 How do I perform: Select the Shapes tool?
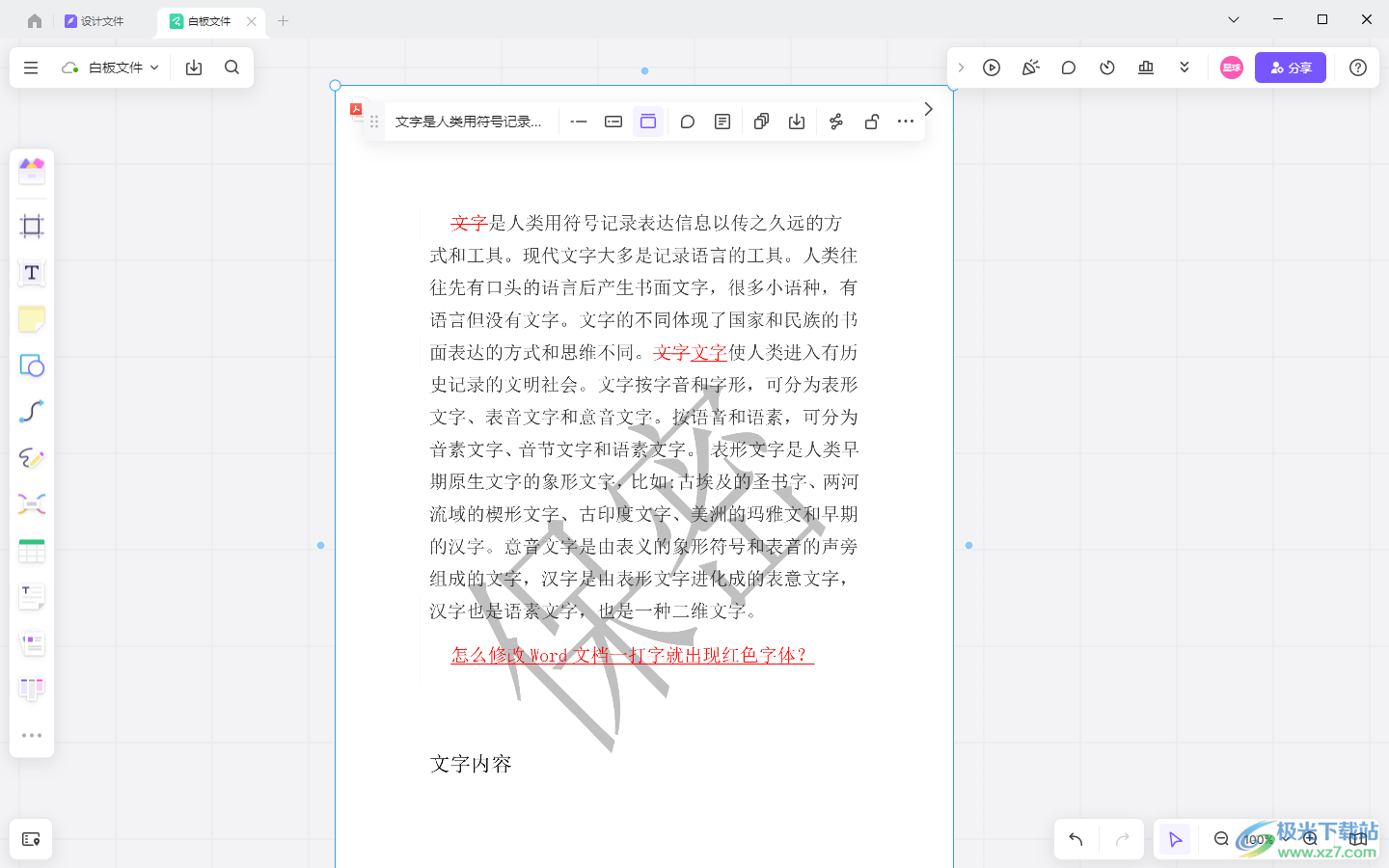point(32,366)
